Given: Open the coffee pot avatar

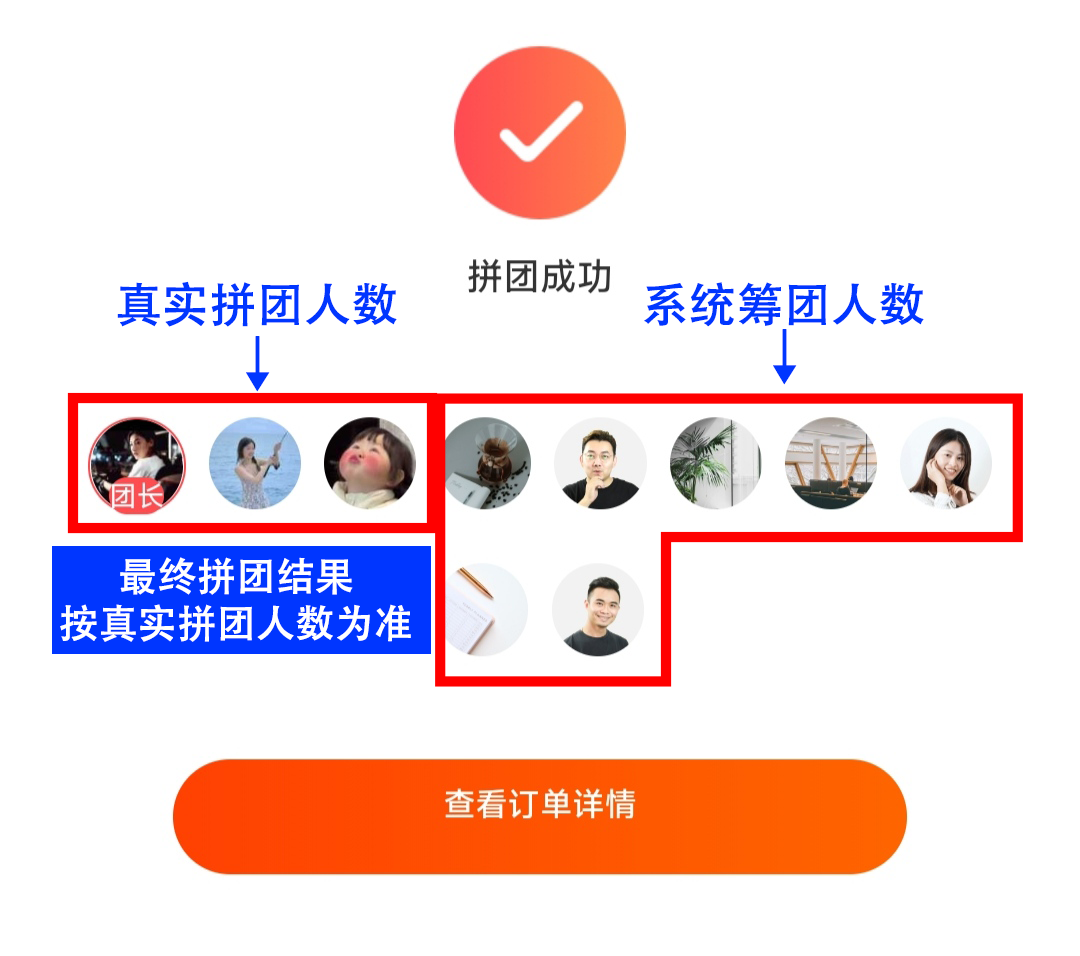Looking at the screenshot, I should (x=486, y=463).
